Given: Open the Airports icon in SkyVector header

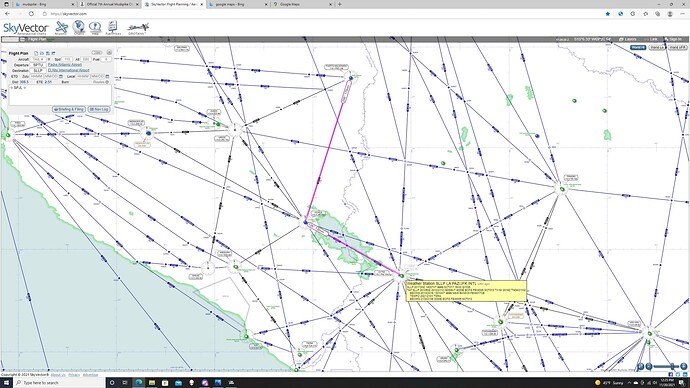Looking at the screenshot, I should (x=61, y=27).
